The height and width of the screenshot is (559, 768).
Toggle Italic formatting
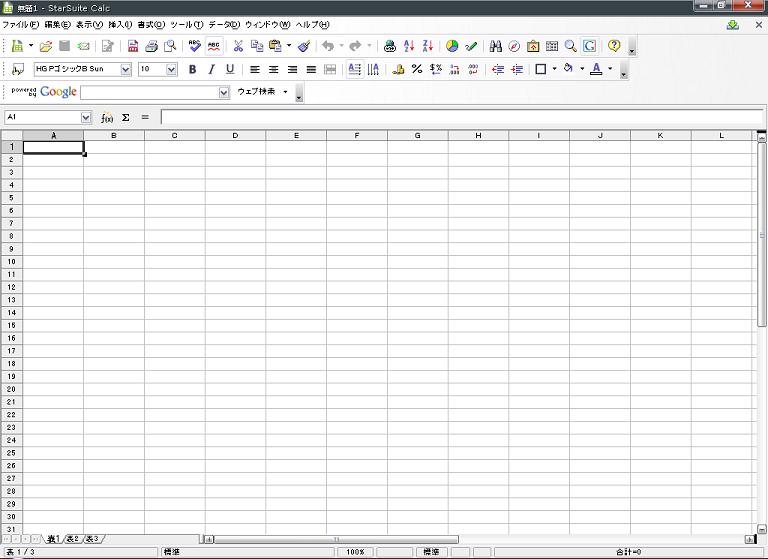(211, 70)
